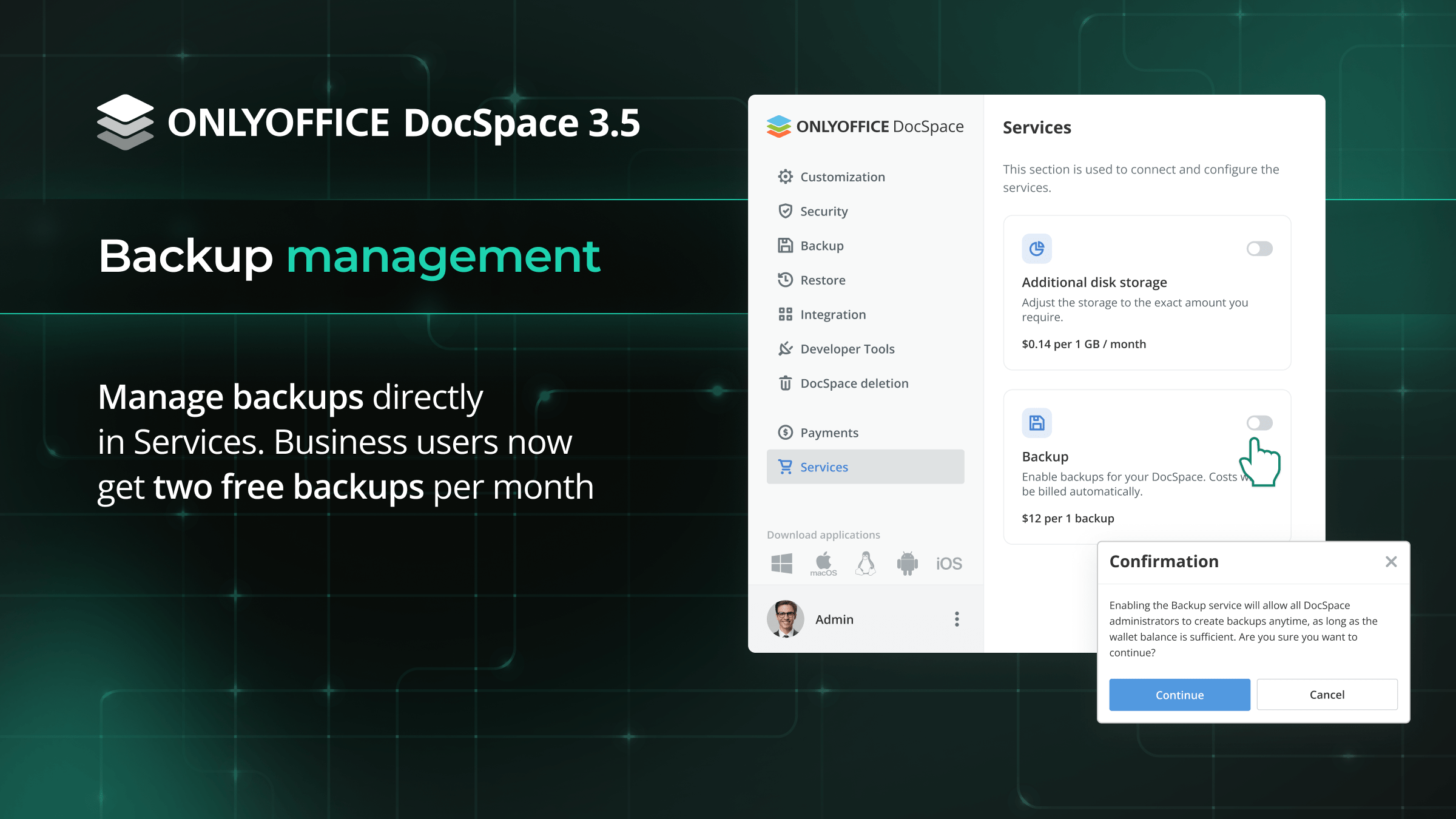Click the Android download icon
The image size is (1456, 819).
[x=907, y=563]
